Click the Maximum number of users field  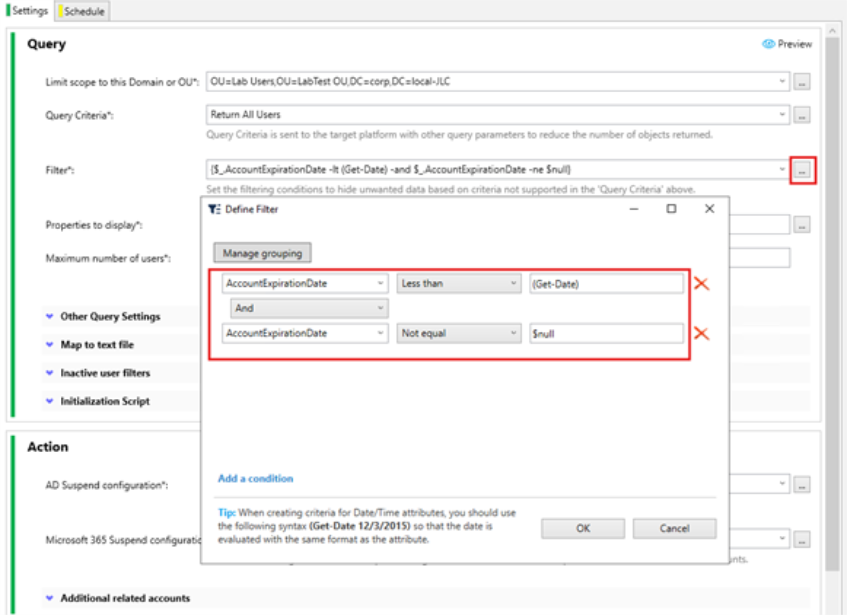[759, 258]
